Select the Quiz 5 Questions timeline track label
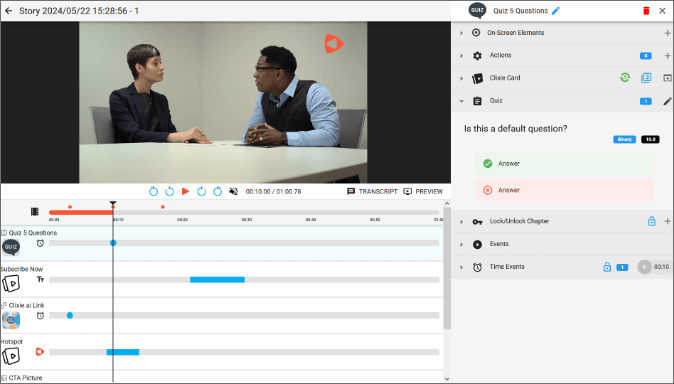This screenshot has width=674, height=384. [33, 233]
